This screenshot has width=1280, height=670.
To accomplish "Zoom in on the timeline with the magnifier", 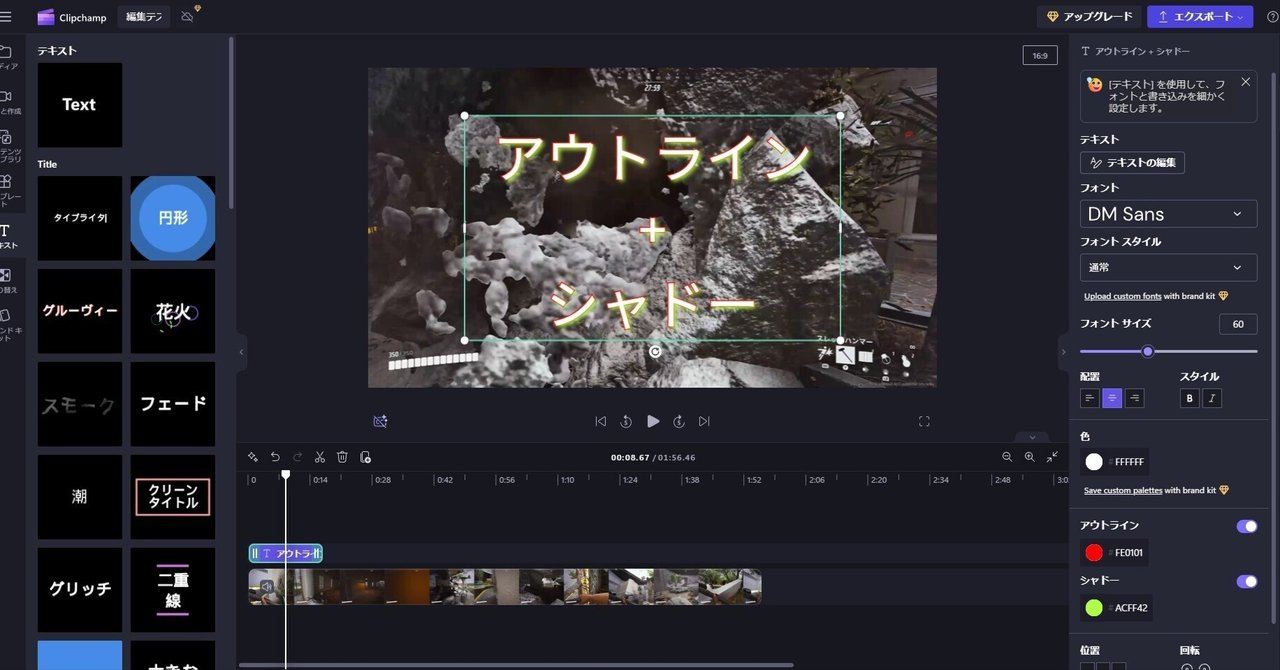I will tap(1029, 457).
